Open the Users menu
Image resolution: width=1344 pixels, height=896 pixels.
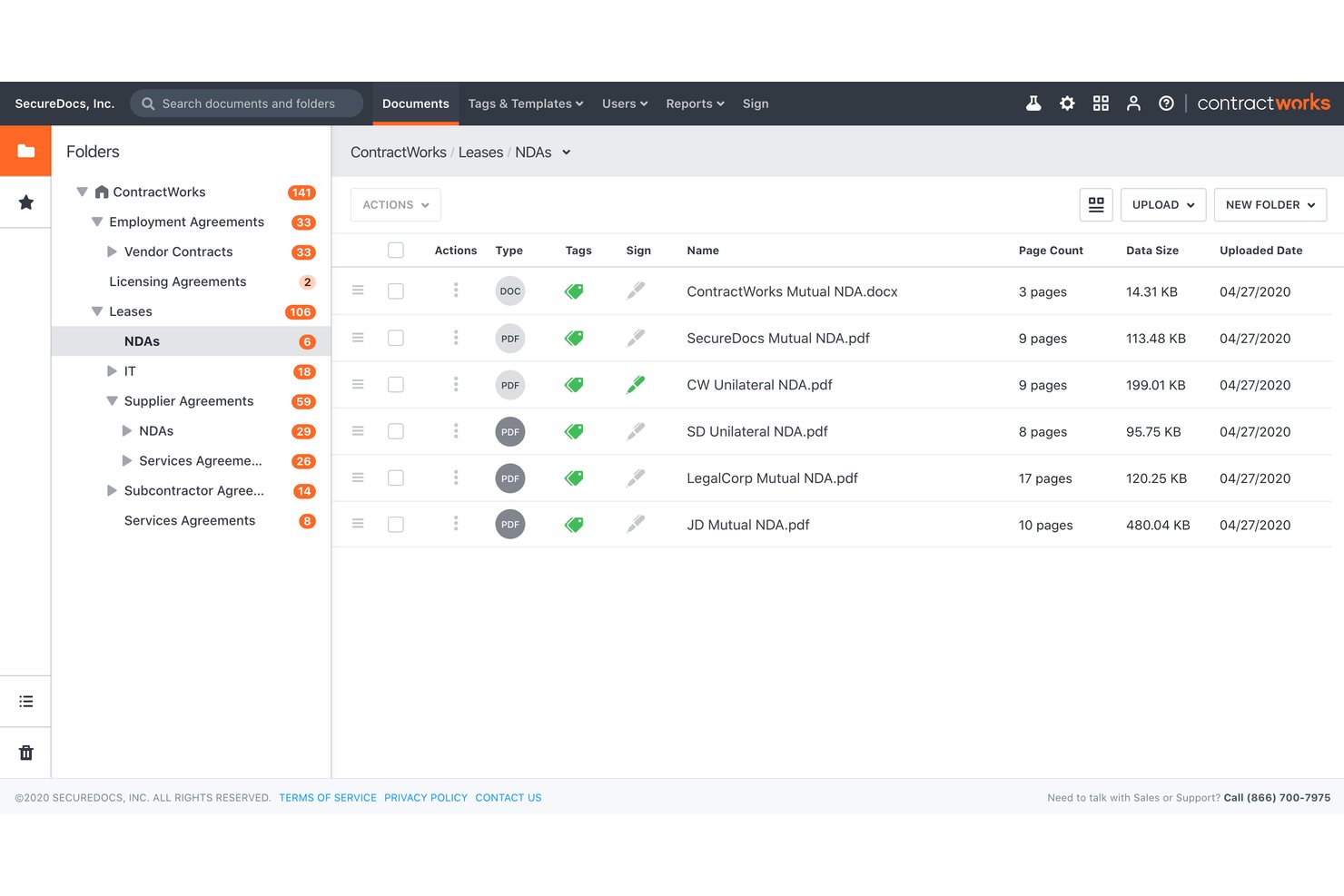pyautogui.click(x=625, y=103)
